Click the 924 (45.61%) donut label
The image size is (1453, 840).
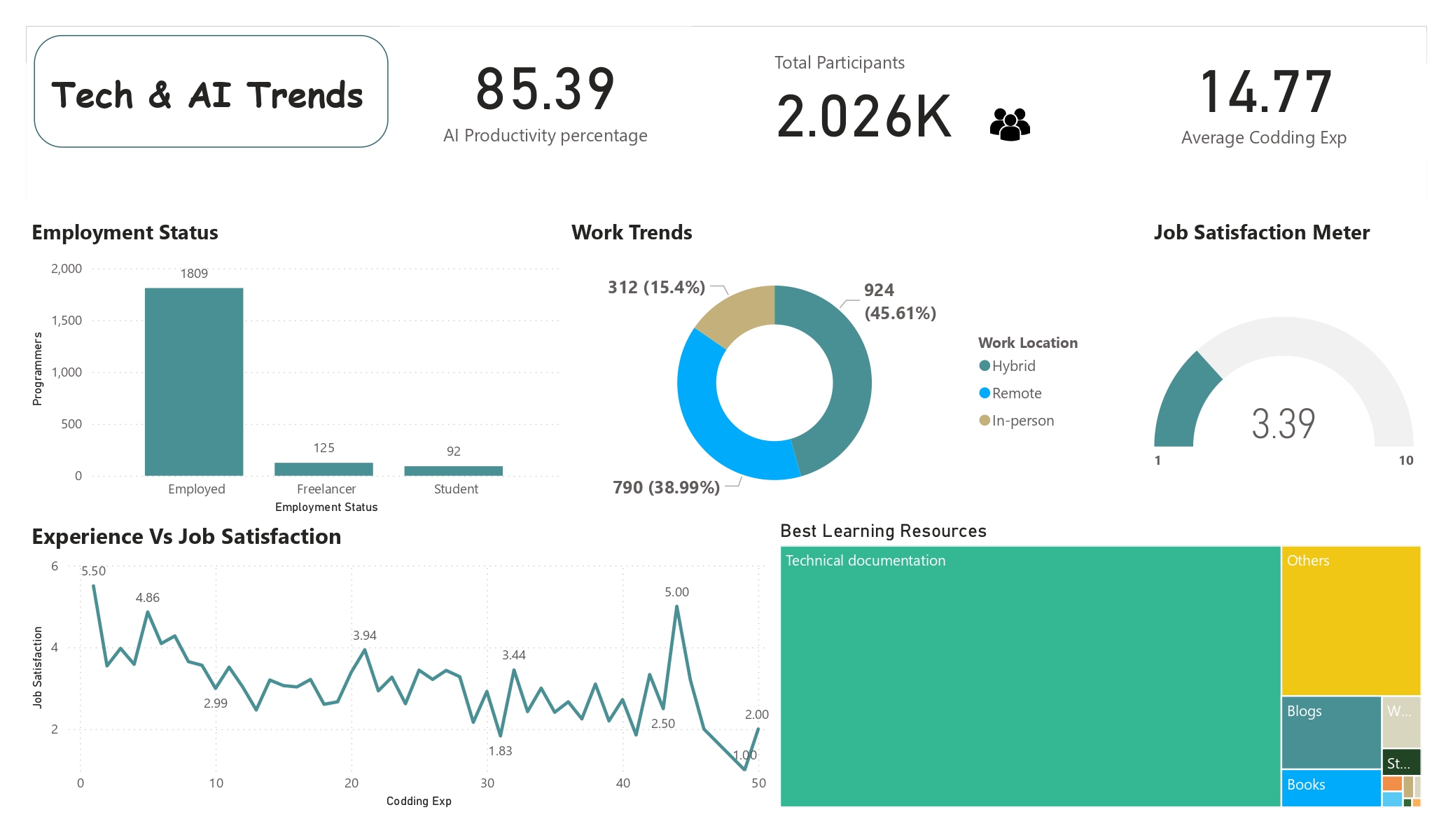(900, 302)
